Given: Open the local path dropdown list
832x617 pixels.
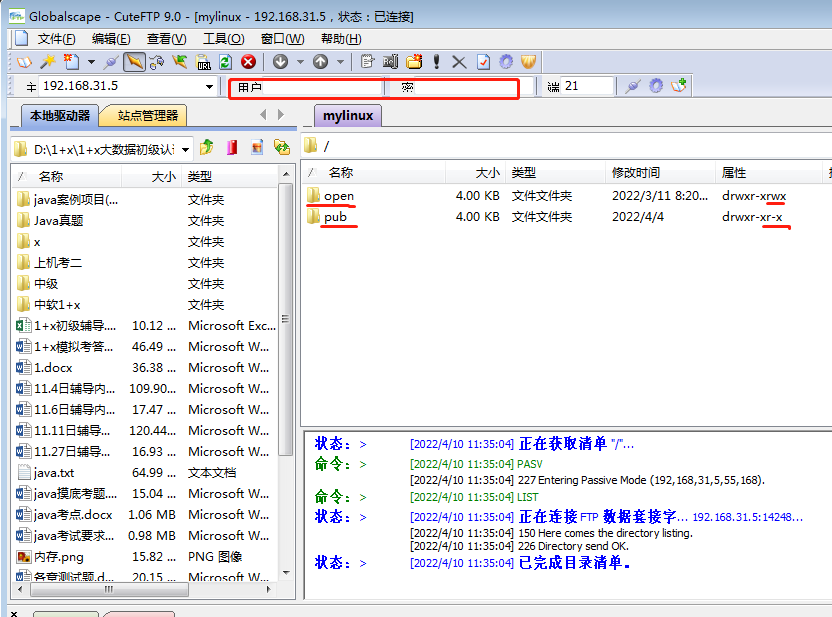Looking at the screenshot, I should click(184, 149).
